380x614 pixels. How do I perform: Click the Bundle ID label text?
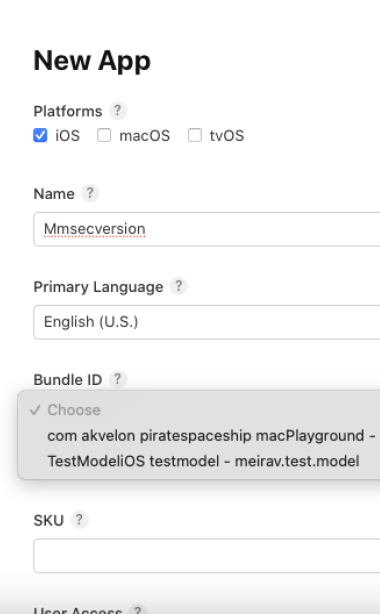coord(68,380)
